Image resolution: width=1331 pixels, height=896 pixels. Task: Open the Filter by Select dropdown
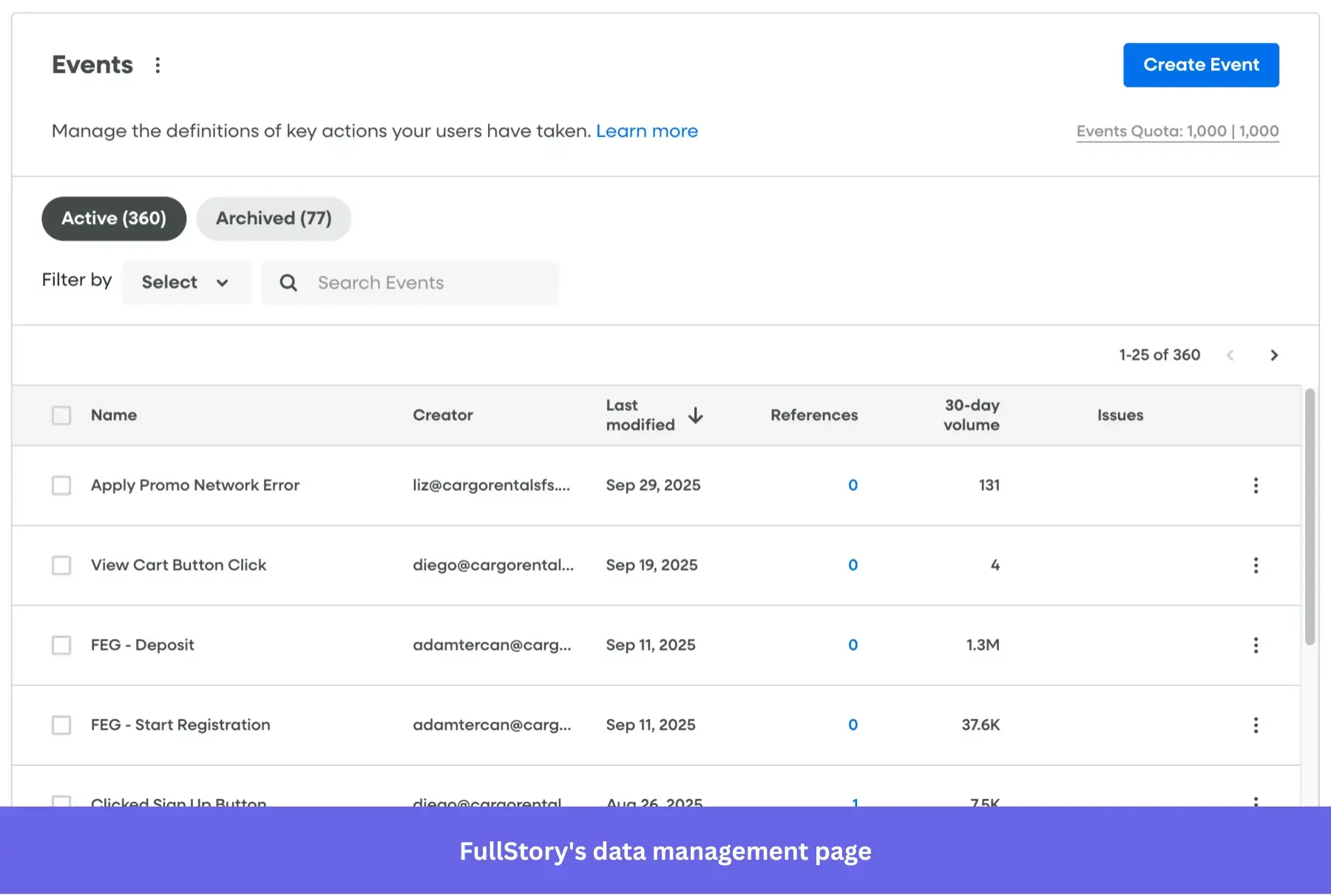pyautogui.click(x=186, y=282)
